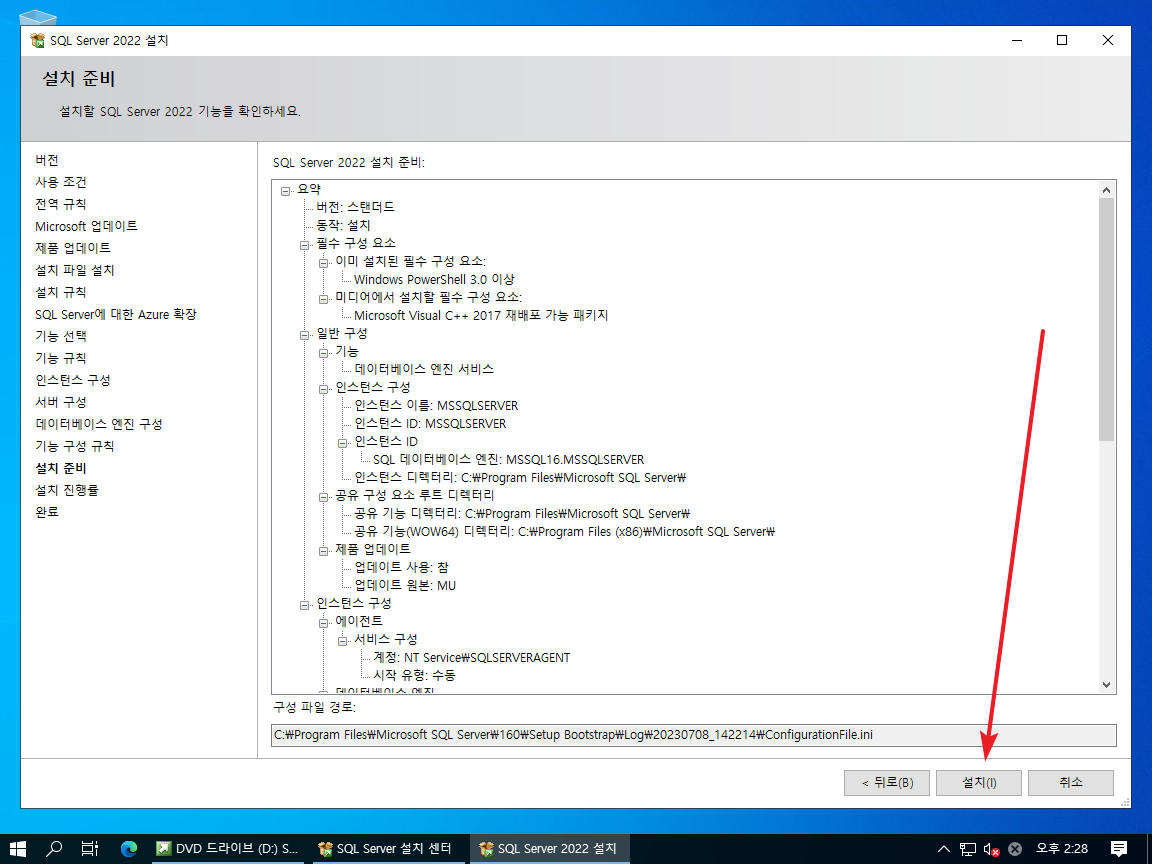This screenshot has height=864, width=1152.
Task: Click SQL Server에 대한 Azure 확장 step
Action: (x=116, y=314)
